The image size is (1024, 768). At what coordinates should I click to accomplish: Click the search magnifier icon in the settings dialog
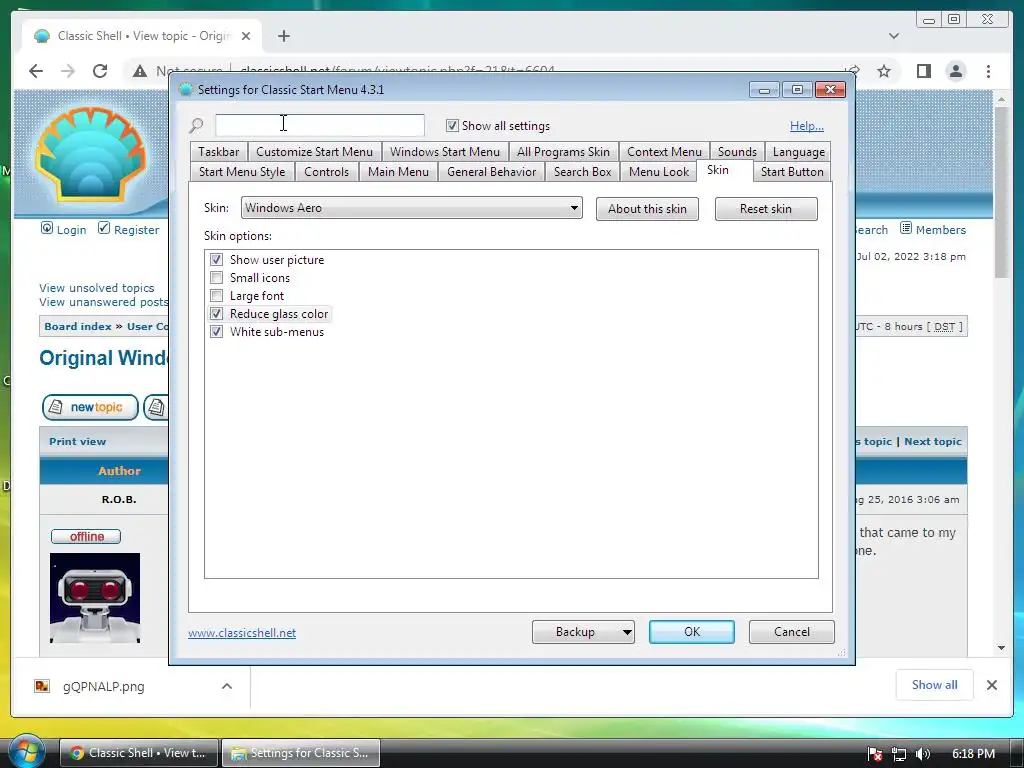pyautogui.click(x=196, y=125)
